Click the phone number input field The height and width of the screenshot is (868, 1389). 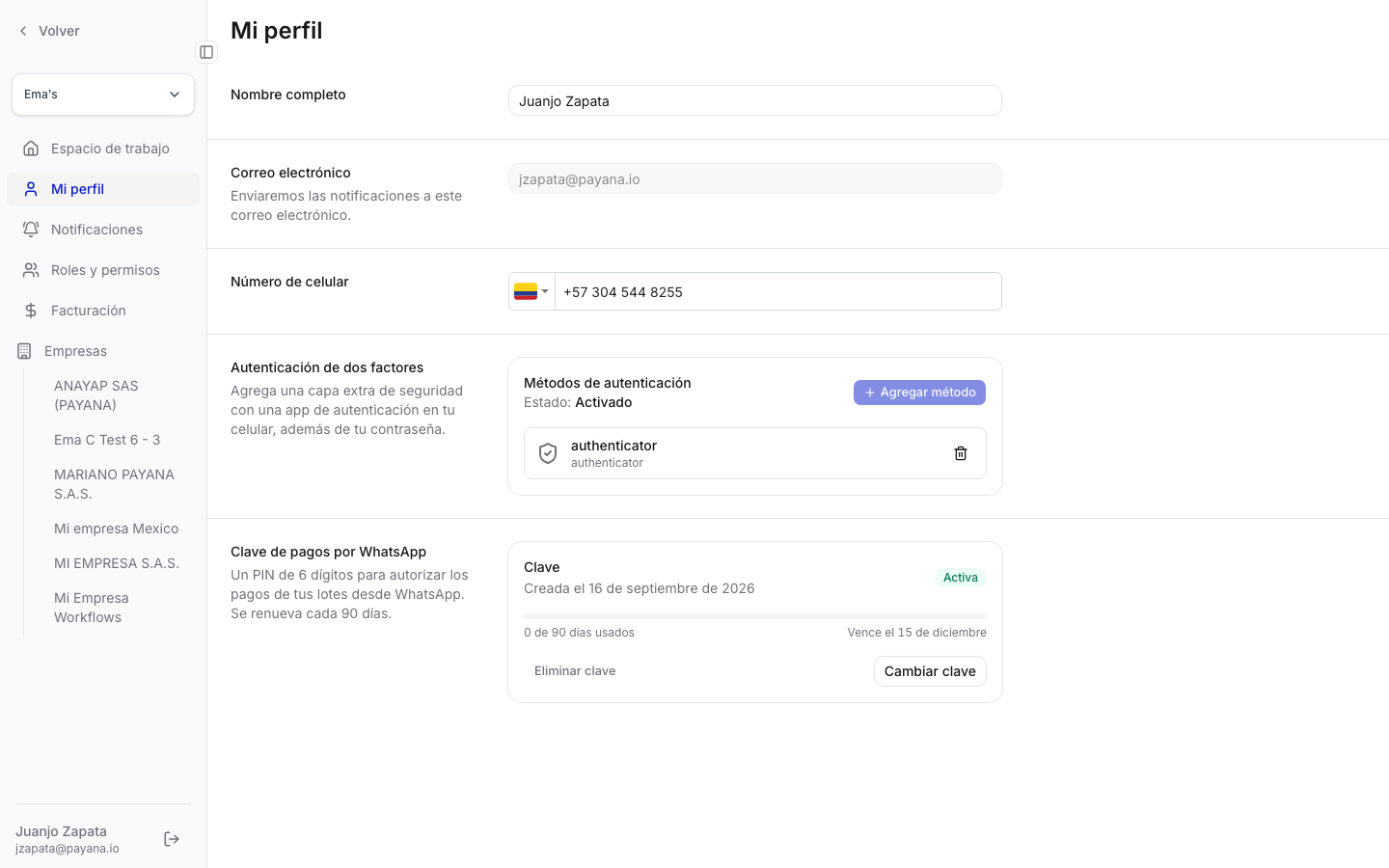coord(778,291)
